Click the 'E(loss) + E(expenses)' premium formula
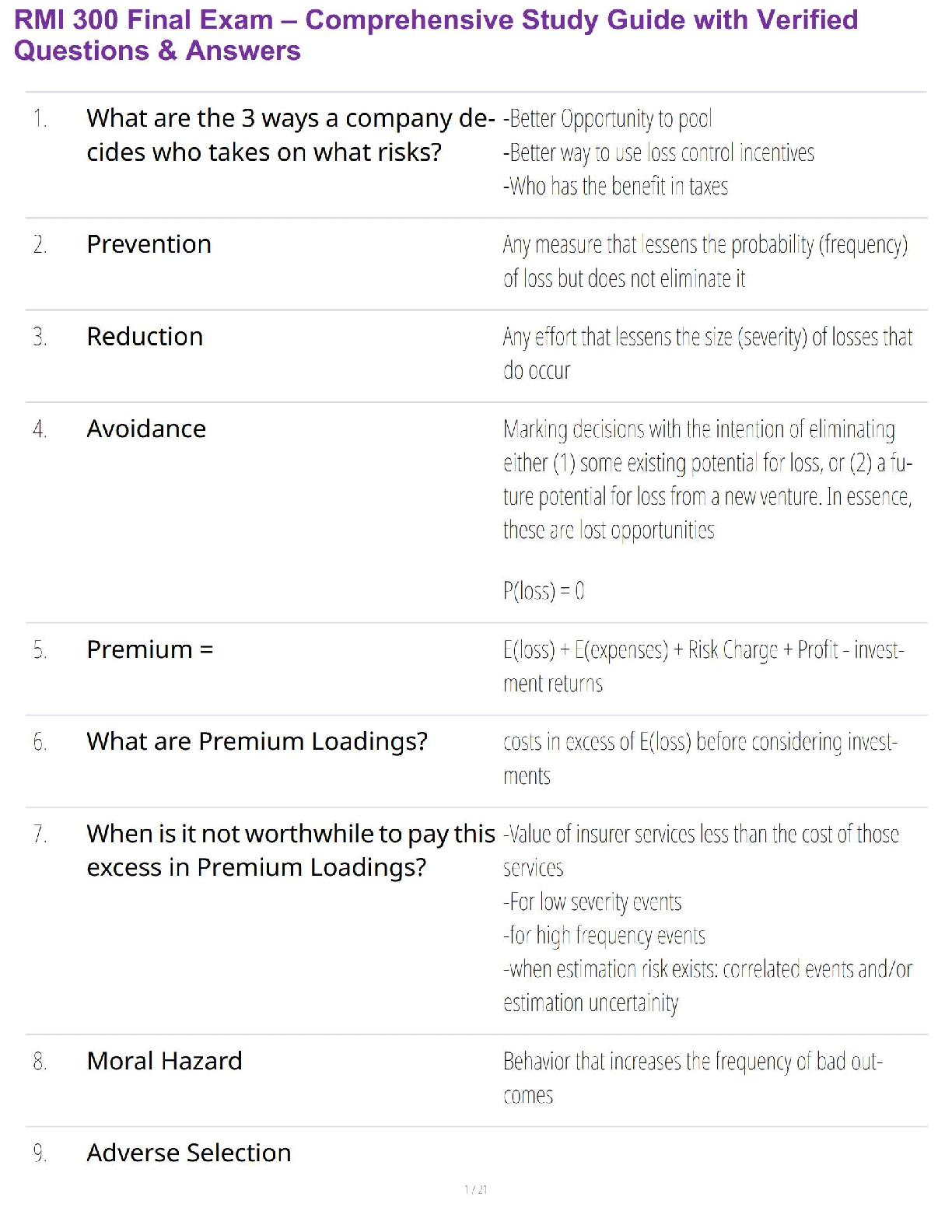 pyautogui.click(x=702, y=667)
